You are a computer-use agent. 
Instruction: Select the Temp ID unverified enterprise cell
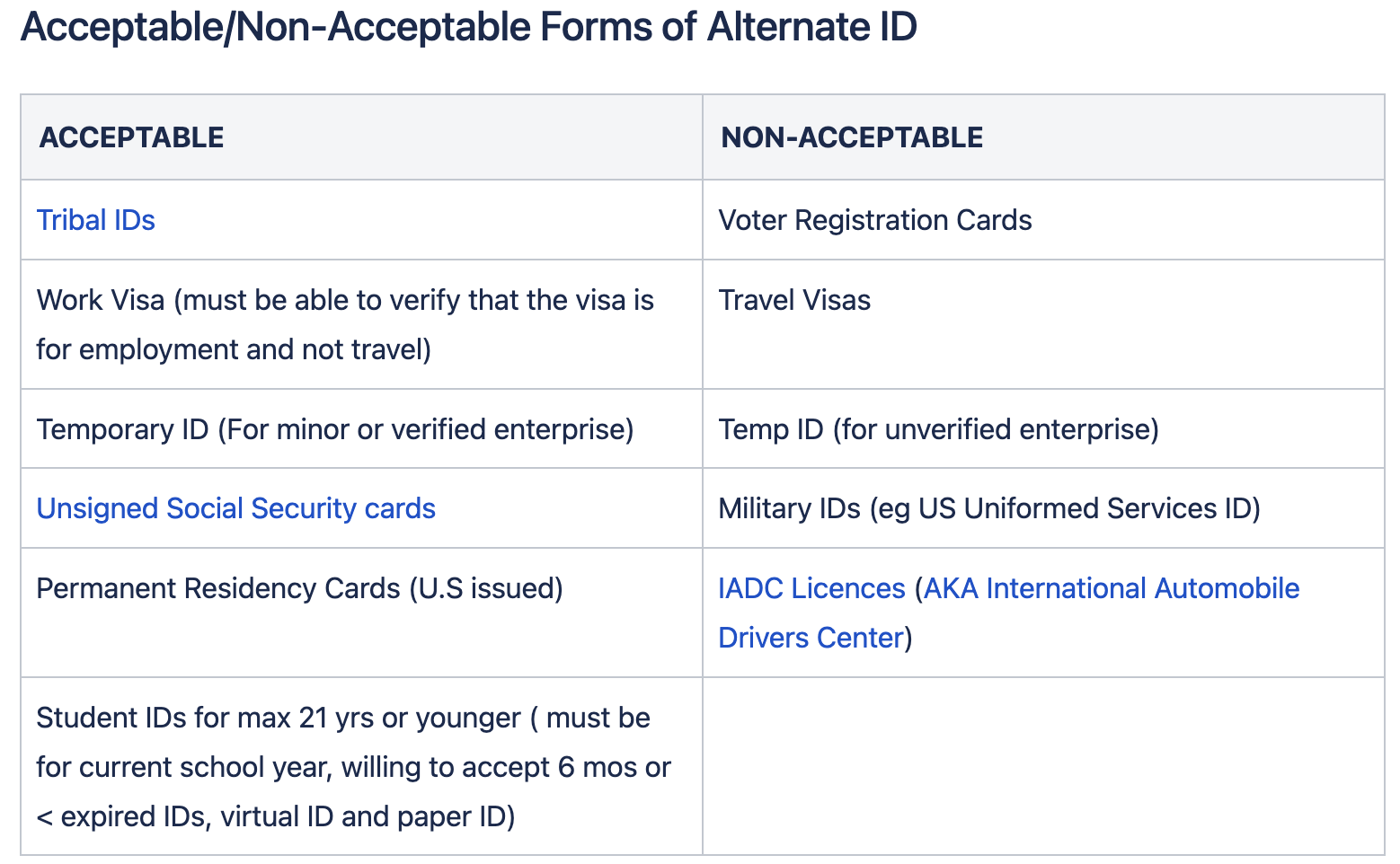click(x=1043, y=429)
